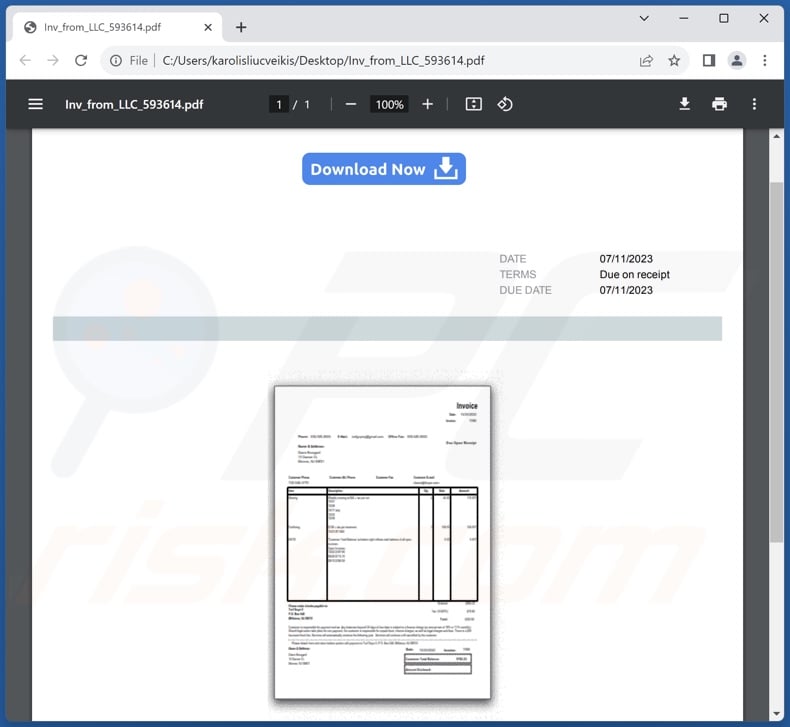Click the zoom out minus button
790x727 pixels.
click(x=351, y=104)
